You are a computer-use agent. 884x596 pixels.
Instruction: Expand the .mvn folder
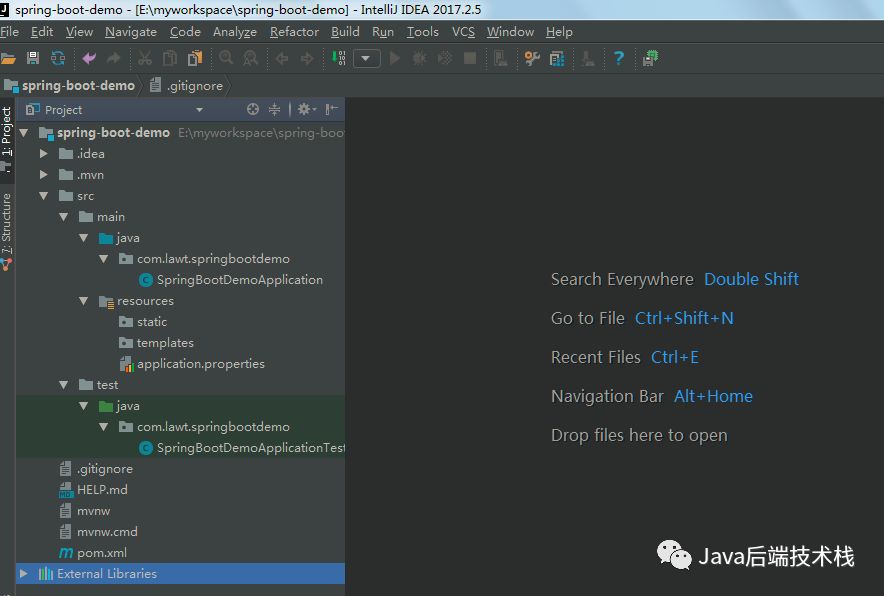(43, 175)
